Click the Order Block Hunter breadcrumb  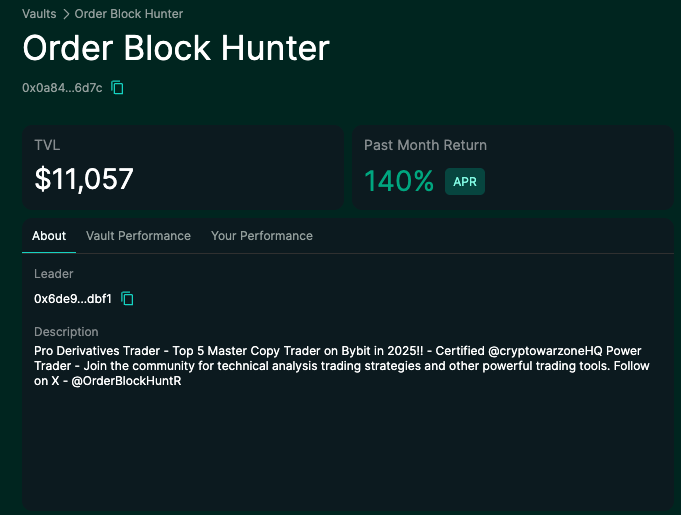coord(129,14)
